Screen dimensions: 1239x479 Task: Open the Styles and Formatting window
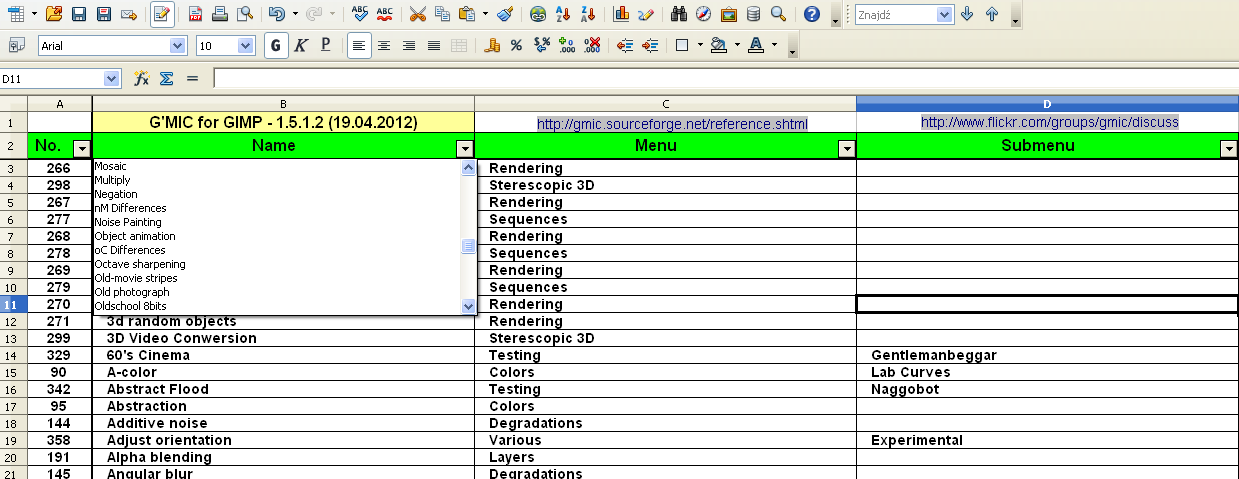17,45
